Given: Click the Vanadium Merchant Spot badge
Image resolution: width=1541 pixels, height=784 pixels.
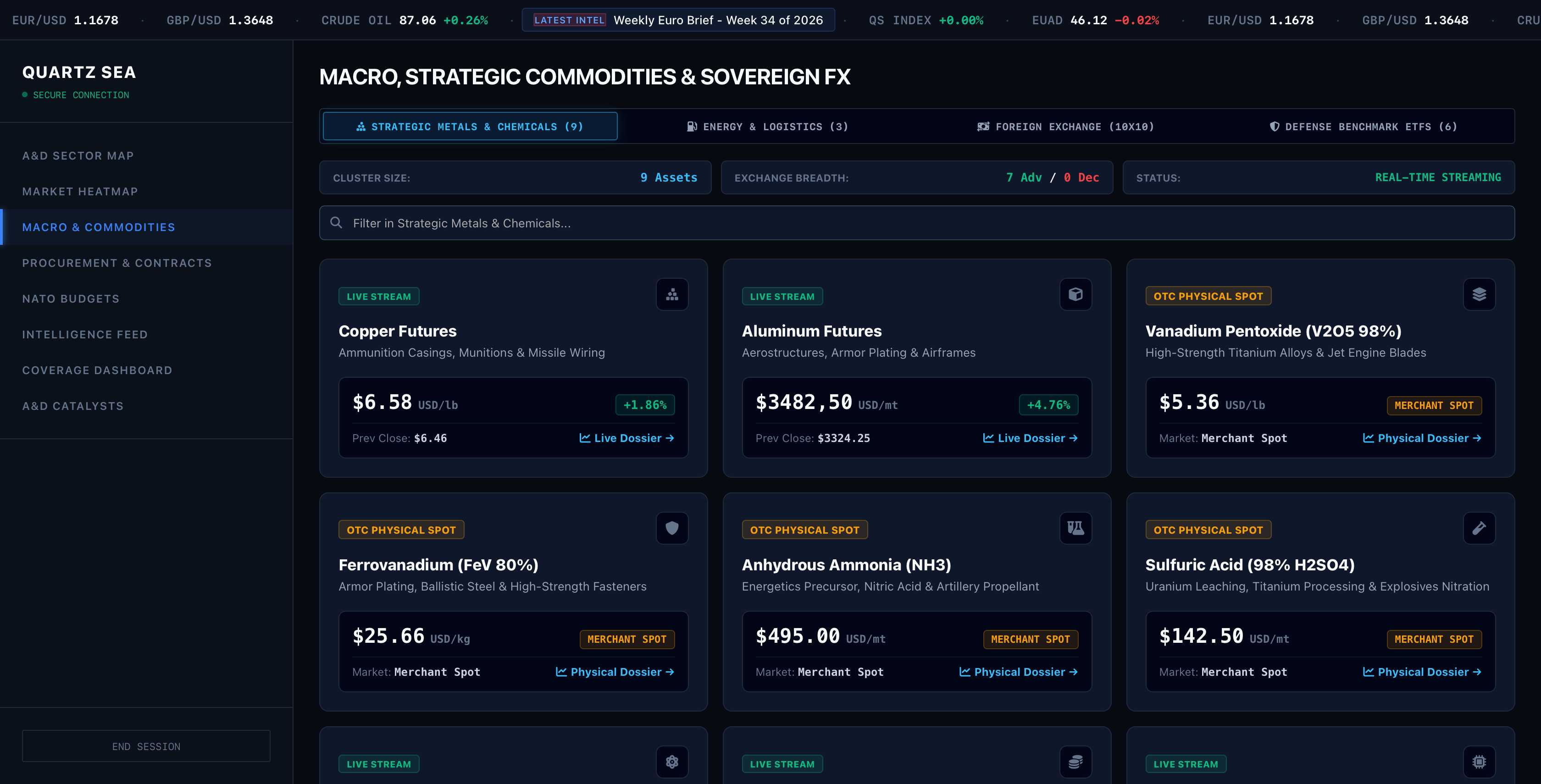Looking at the screenshot, I should click(1434, 405).
